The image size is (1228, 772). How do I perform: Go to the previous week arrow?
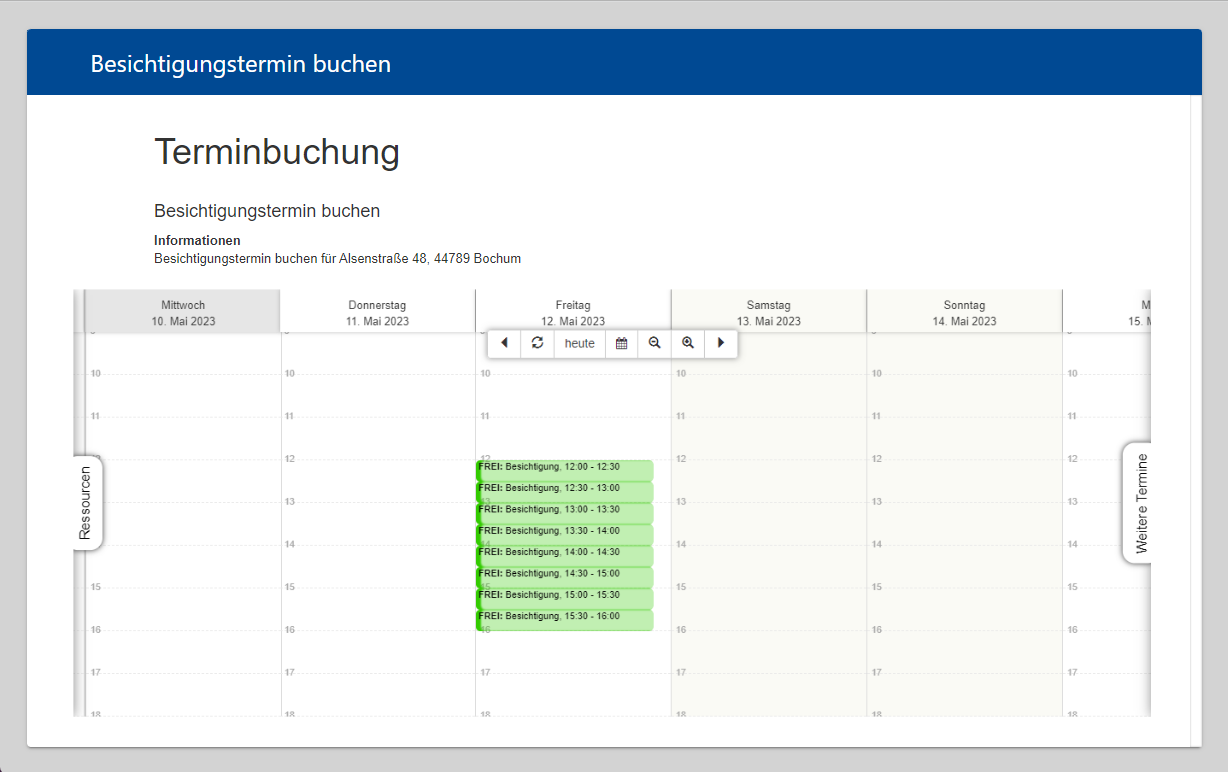coord(504,343)
